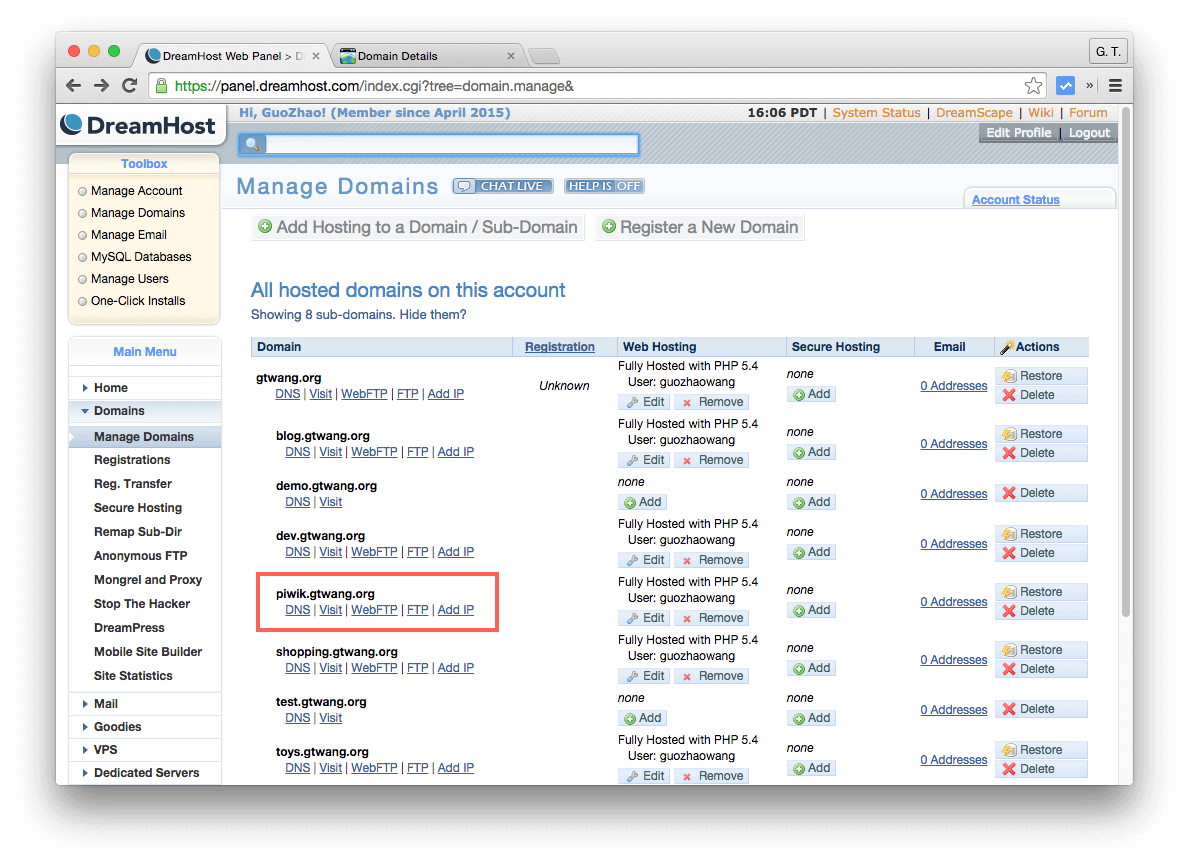Switch to the Domain Details tab
The height and width of the screenshot is (865, 1189).
tap(425, 56)
